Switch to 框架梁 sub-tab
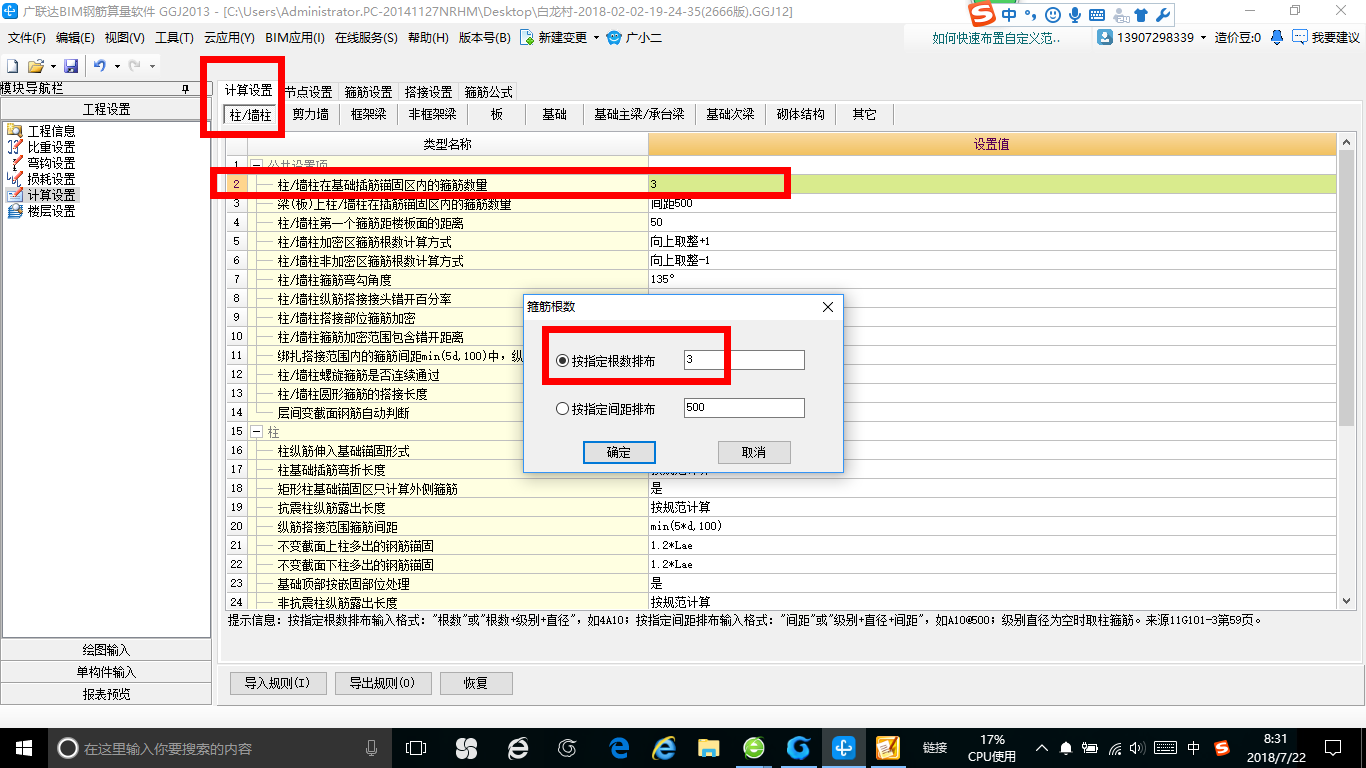 point(368,114)
